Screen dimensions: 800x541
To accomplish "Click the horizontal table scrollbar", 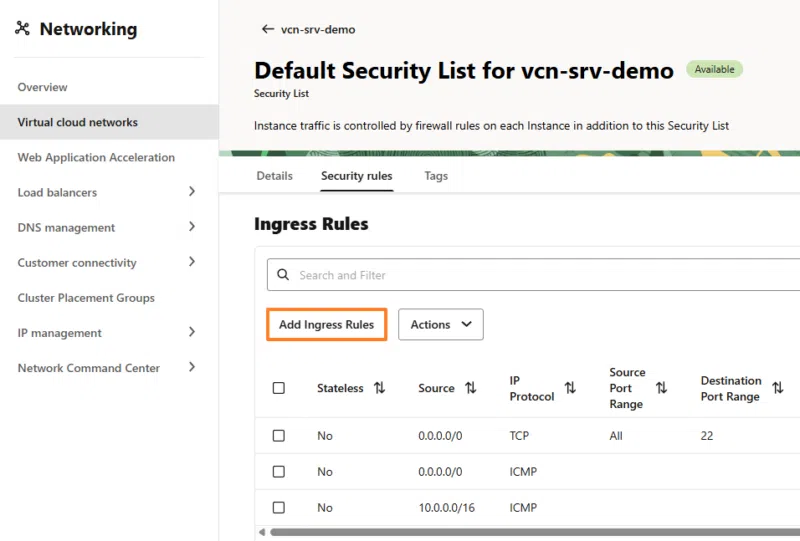I will click(530, 532).
